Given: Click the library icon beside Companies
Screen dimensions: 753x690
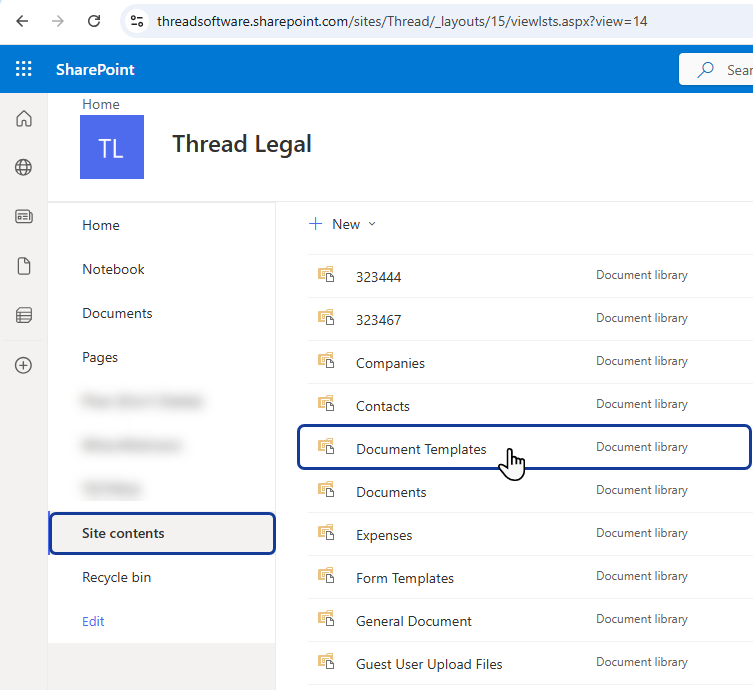Looking at the screenshot, I should tap(326, 361).
